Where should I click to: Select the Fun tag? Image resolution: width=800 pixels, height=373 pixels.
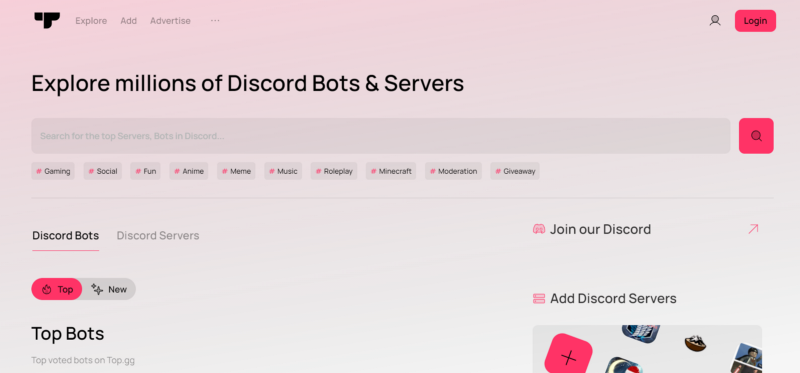(x=145, y=171)
